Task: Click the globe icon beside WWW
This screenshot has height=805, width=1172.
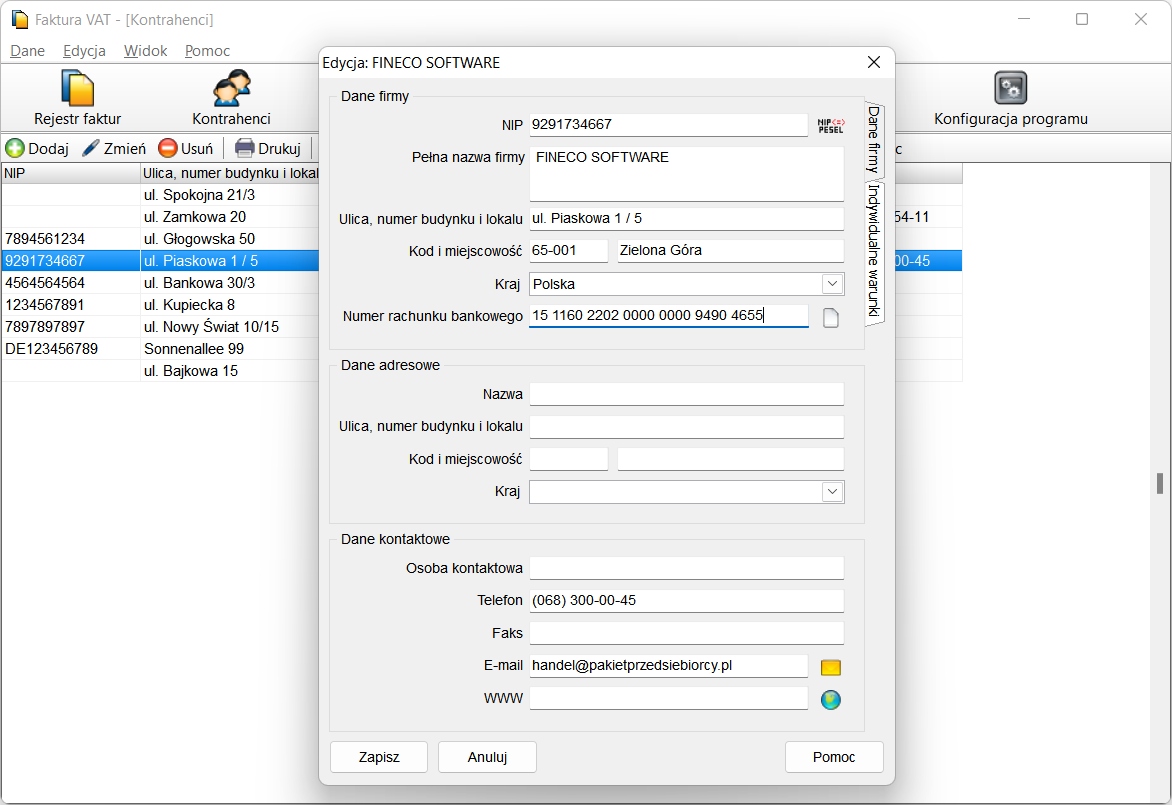Action: [830, 700]
